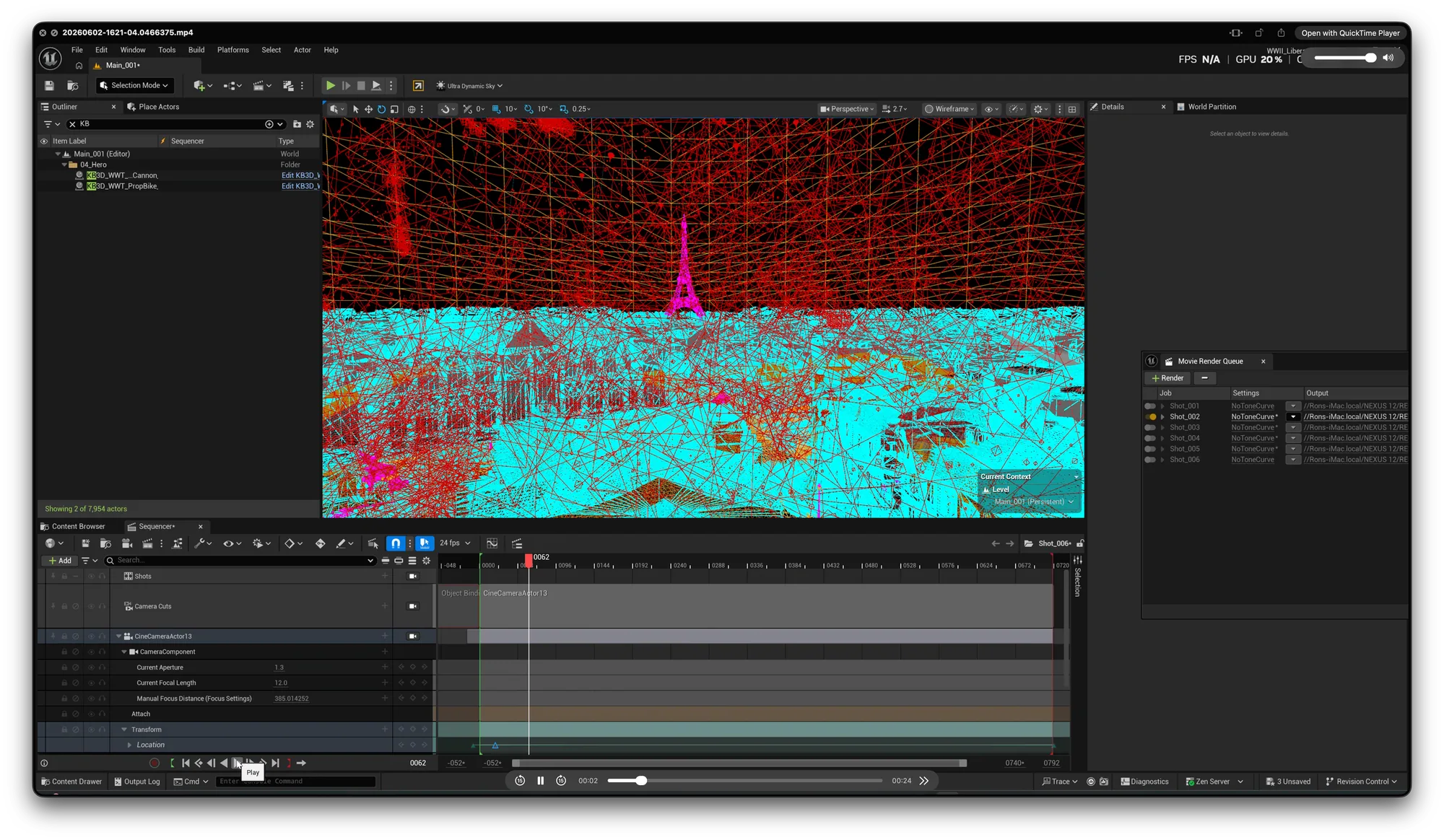Click the Outliner settings gear icon
1444x840 pixels.
tap(310, 124)
